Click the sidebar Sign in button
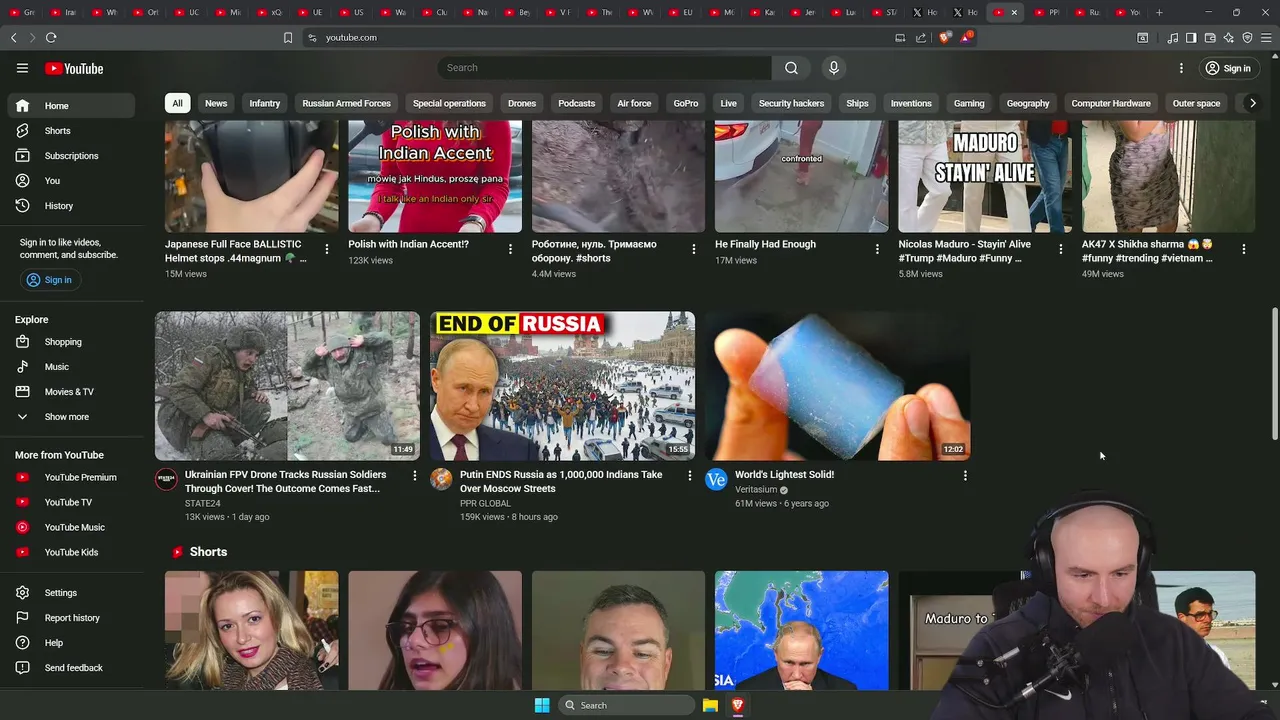Screen dimensions: 1280x720 (49, 280)
